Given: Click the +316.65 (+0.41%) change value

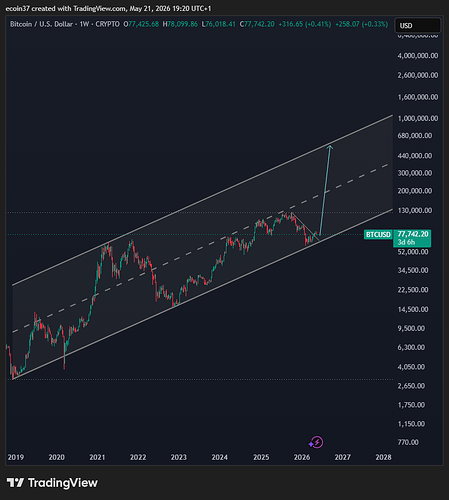Looking at the screenshot, I should point(305,24).
